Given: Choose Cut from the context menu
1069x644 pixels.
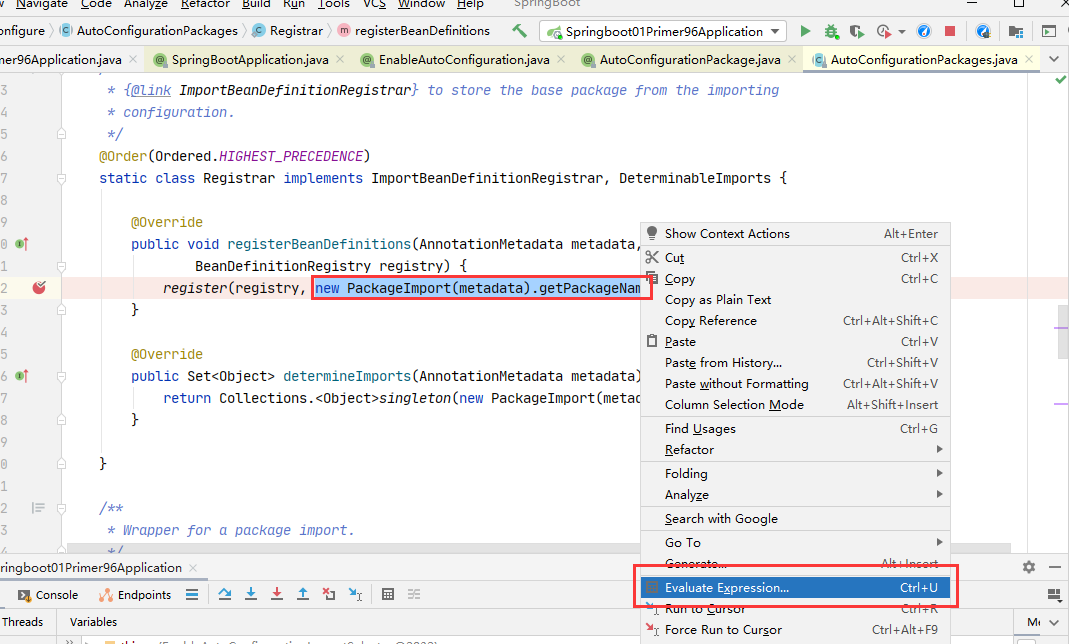Looking at the screenshot, I should pos(796,258).
